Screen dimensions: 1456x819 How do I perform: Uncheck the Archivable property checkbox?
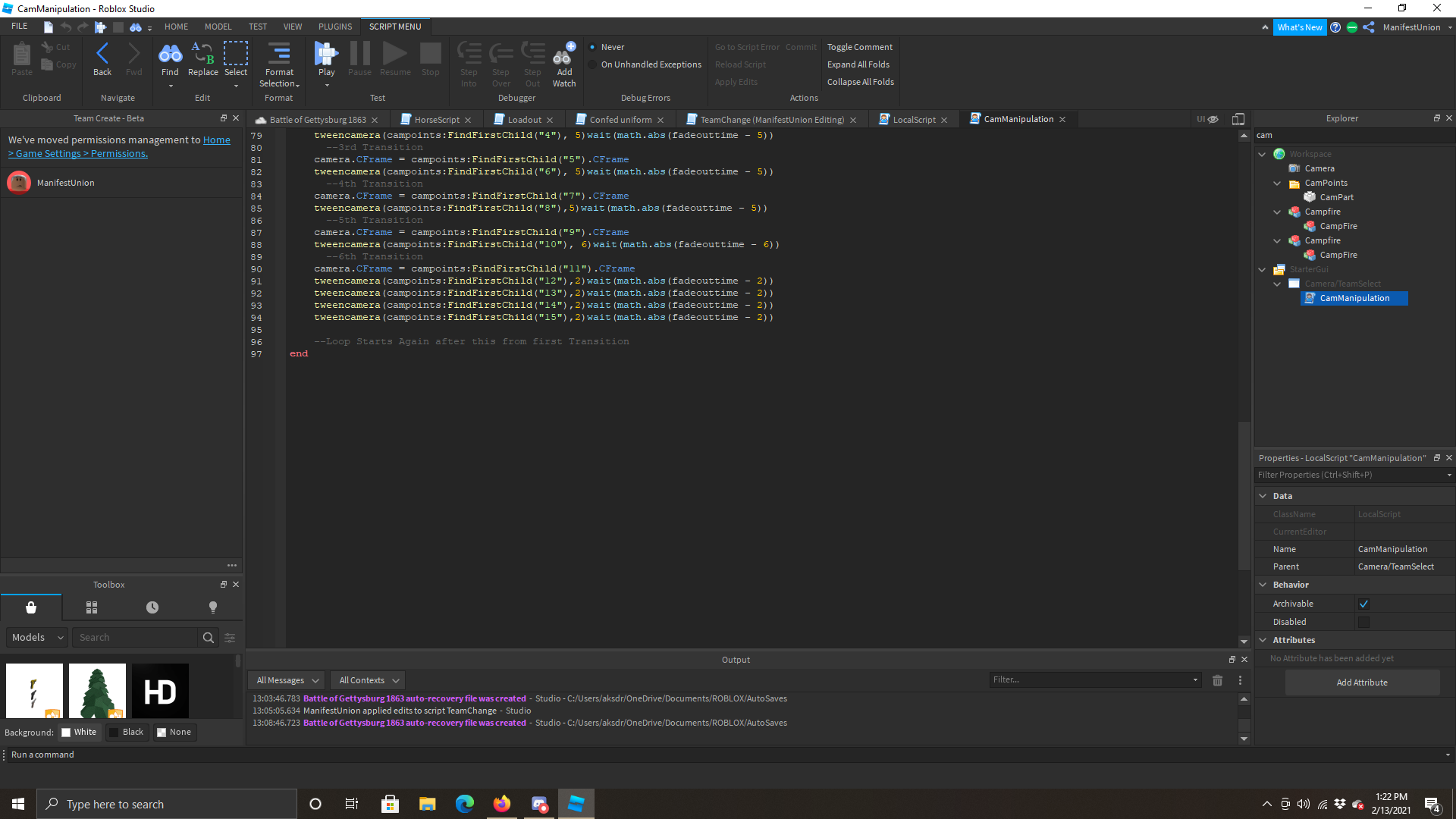coord(1363,603)
